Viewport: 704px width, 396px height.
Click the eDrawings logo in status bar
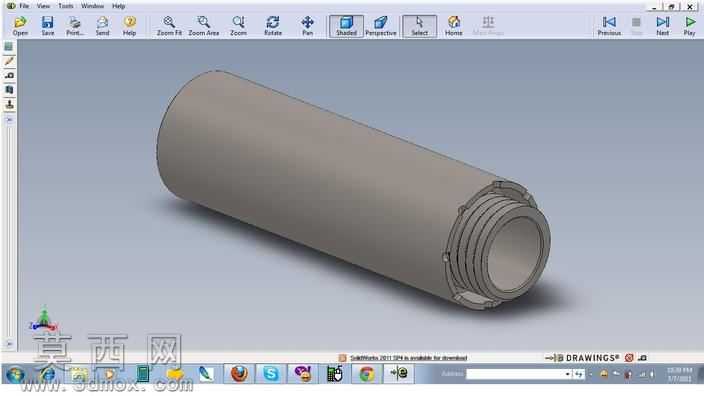pyautogui.click(x=582, y=358)
